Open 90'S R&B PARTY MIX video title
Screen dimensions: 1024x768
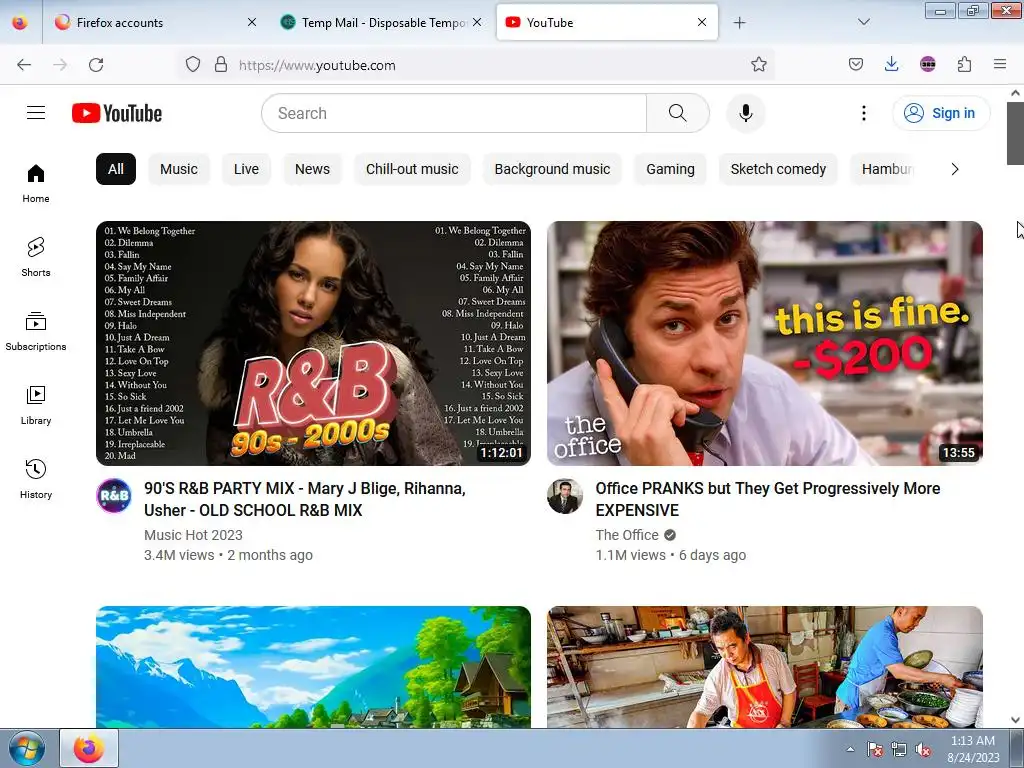point(305,499)
